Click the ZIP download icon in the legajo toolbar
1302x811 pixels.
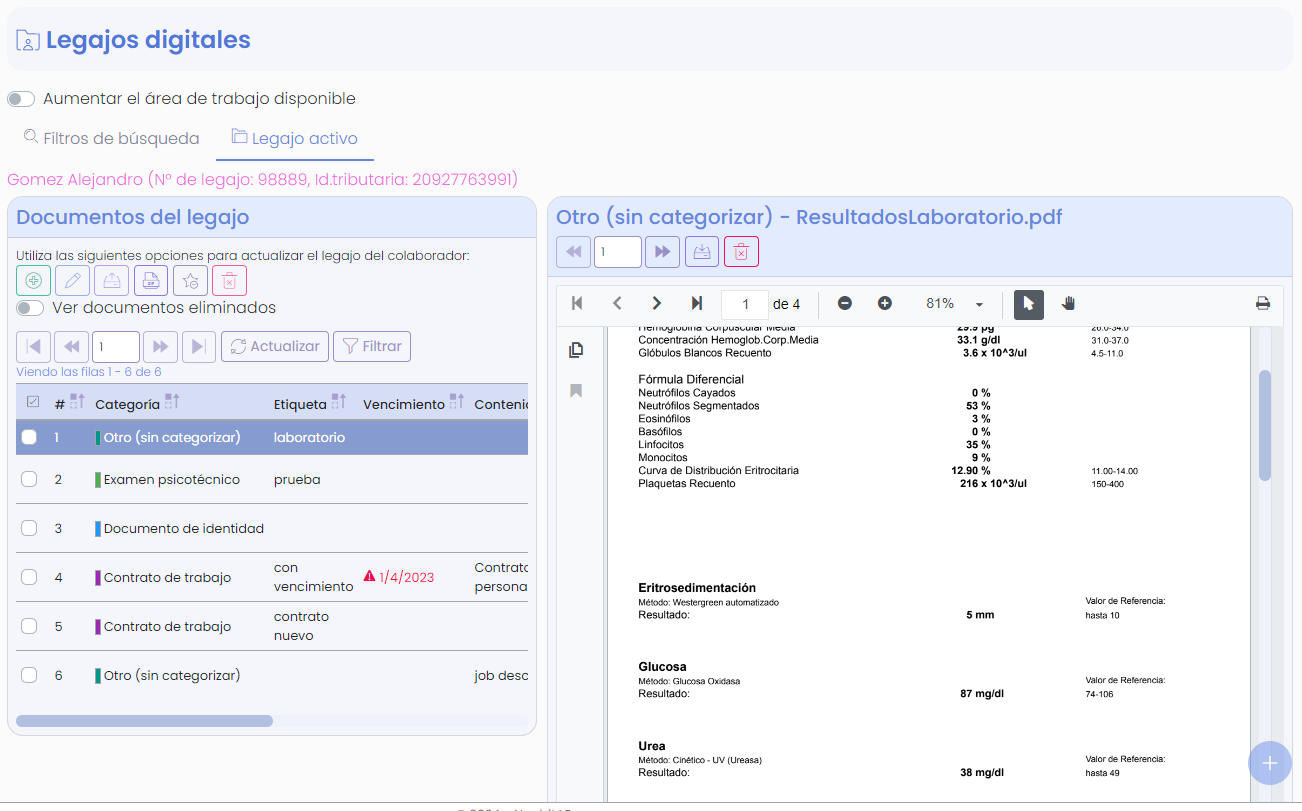coord(151,281)
